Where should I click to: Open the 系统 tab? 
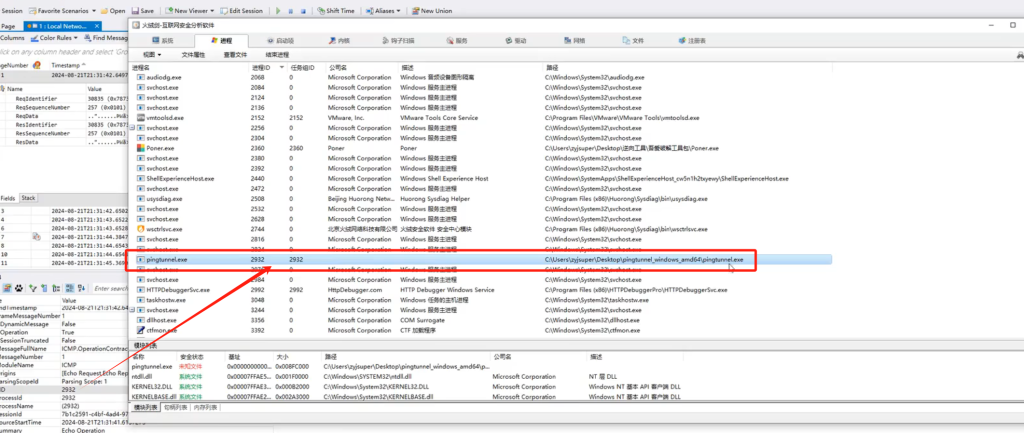point(163,40)
